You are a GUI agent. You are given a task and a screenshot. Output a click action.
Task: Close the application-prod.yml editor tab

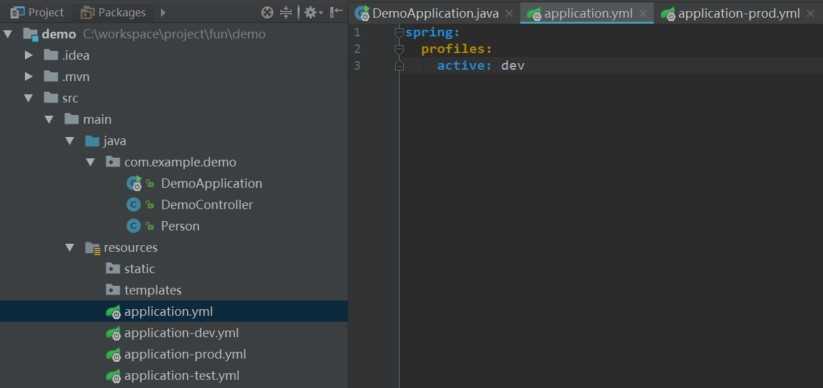coord(810,14)
